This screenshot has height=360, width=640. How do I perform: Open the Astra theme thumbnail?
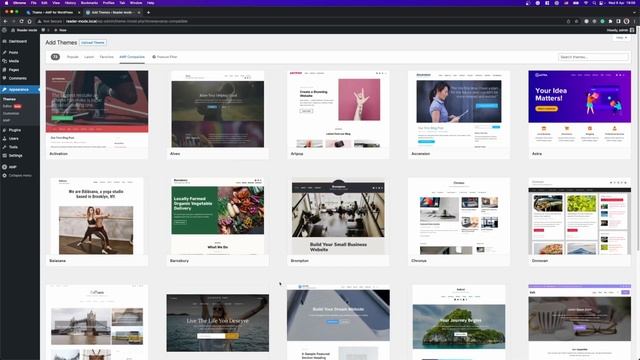click(x=580, y=109)
